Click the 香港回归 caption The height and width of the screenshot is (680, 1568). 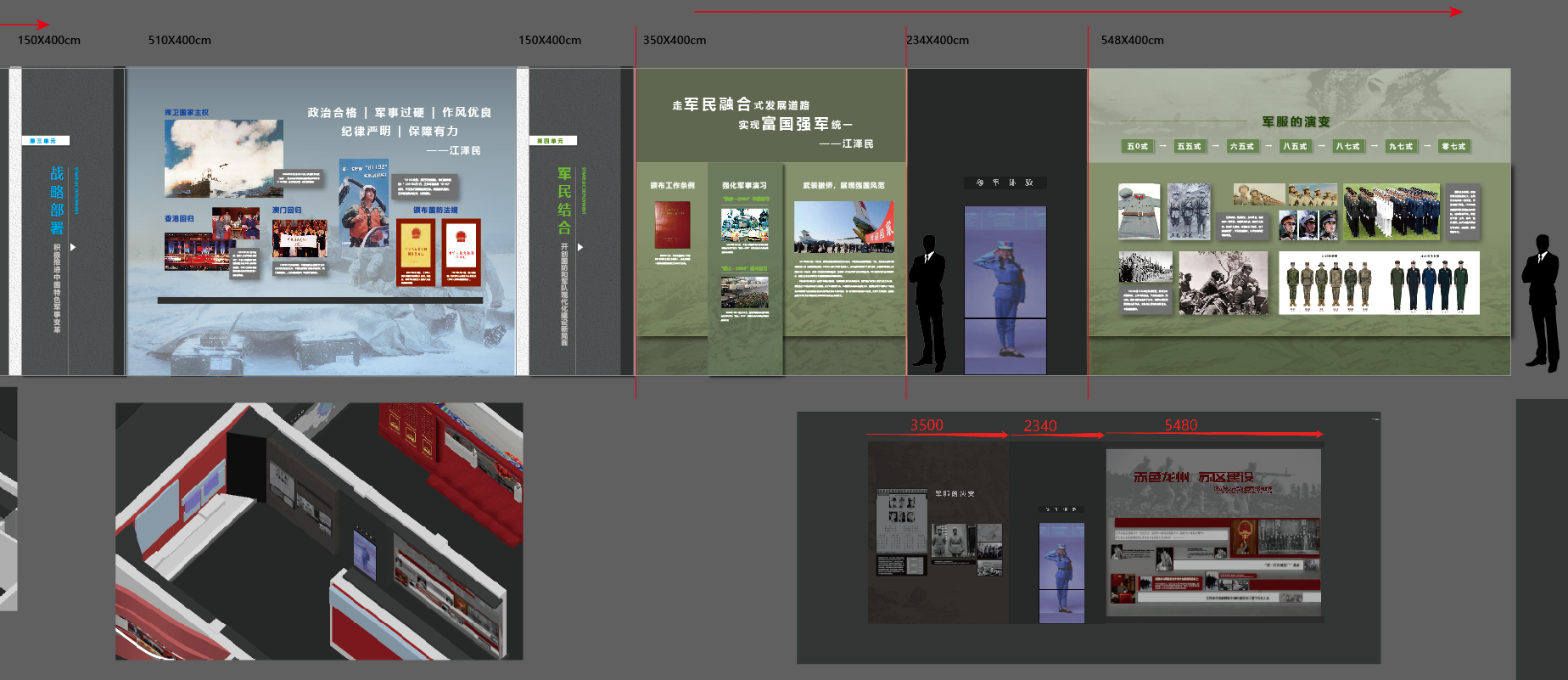coord(179,218)
